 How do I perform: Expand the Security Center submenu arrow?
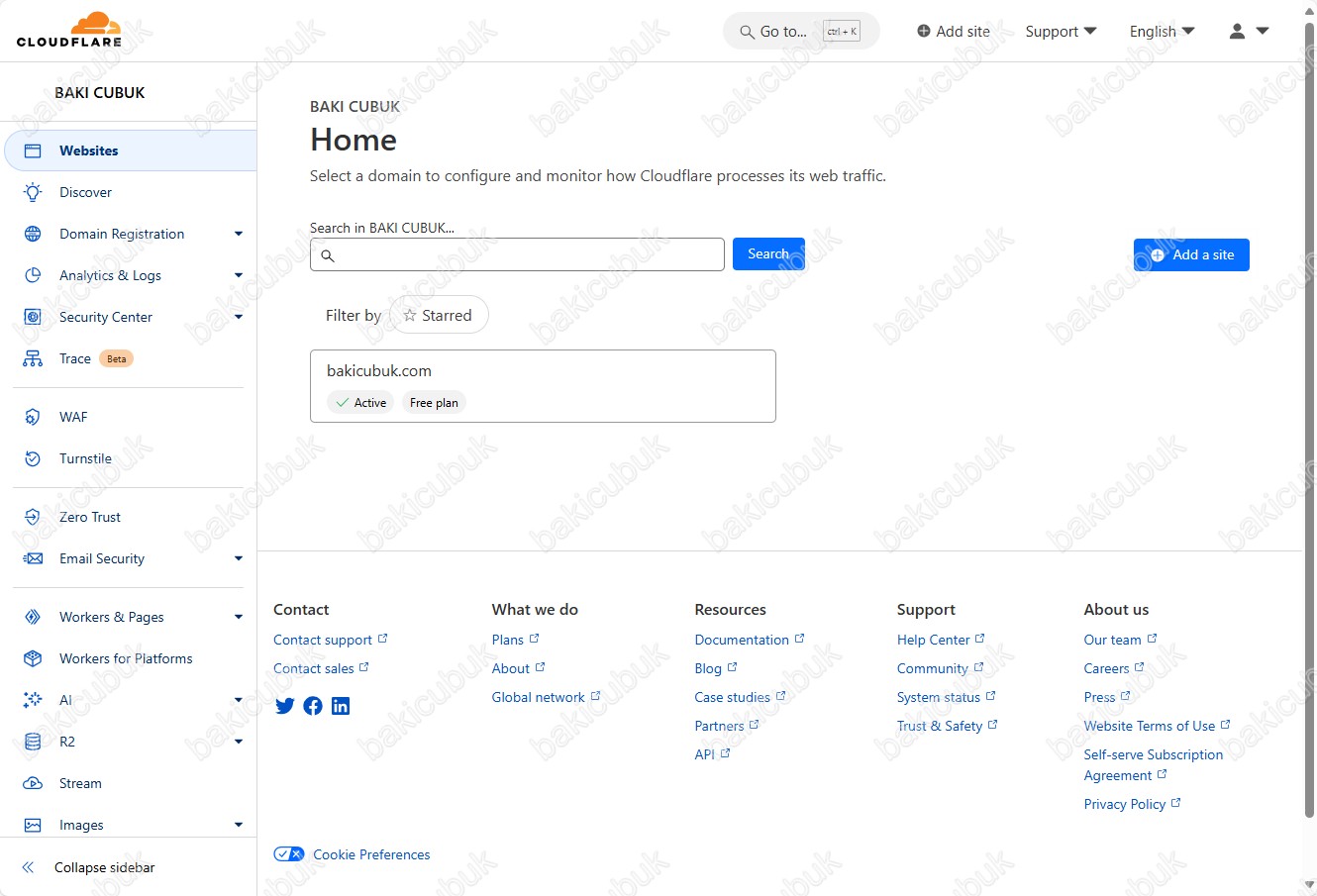coord(239,317)
